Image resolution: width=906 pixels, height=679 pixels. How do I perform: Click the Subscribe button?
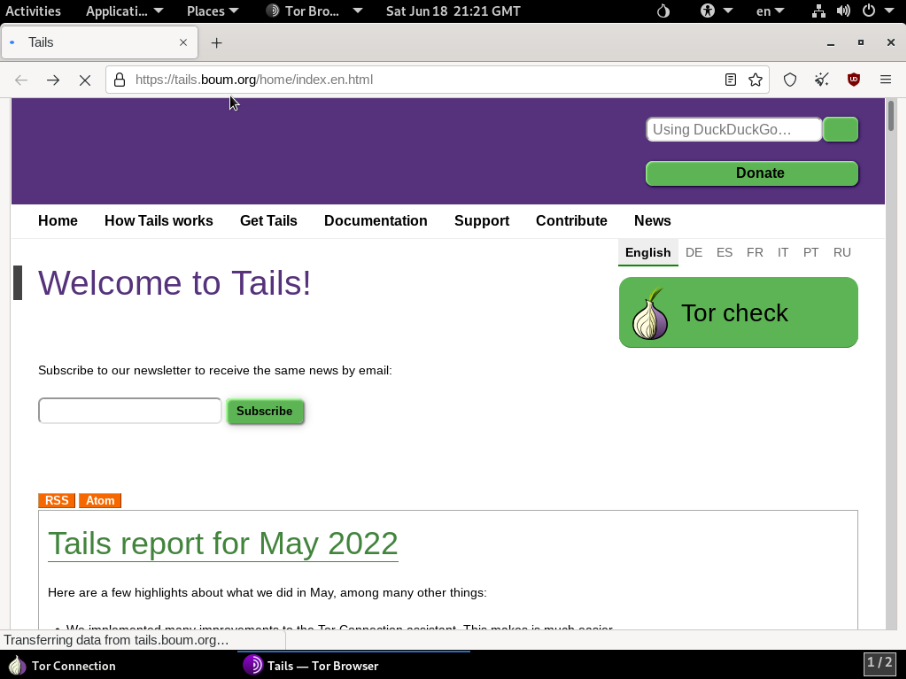(265, 411)
